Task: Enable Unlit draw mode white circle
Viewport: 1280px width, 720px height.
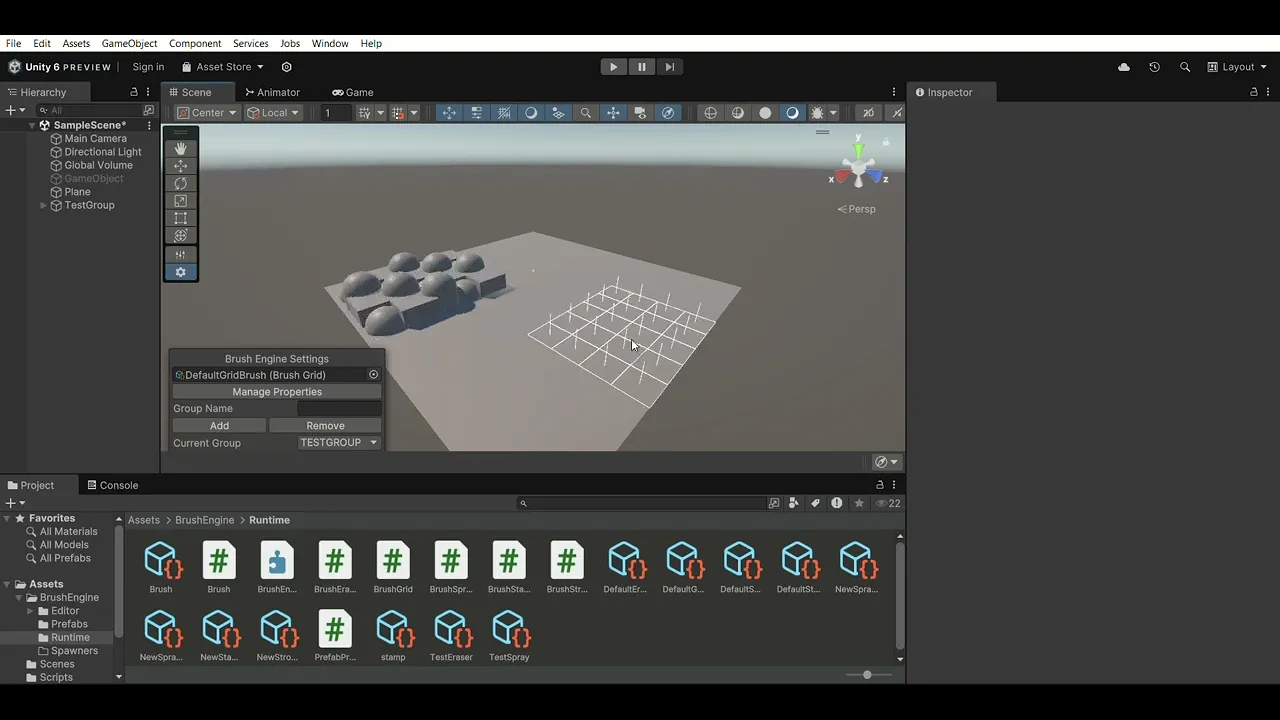Action: coord(765,113)
